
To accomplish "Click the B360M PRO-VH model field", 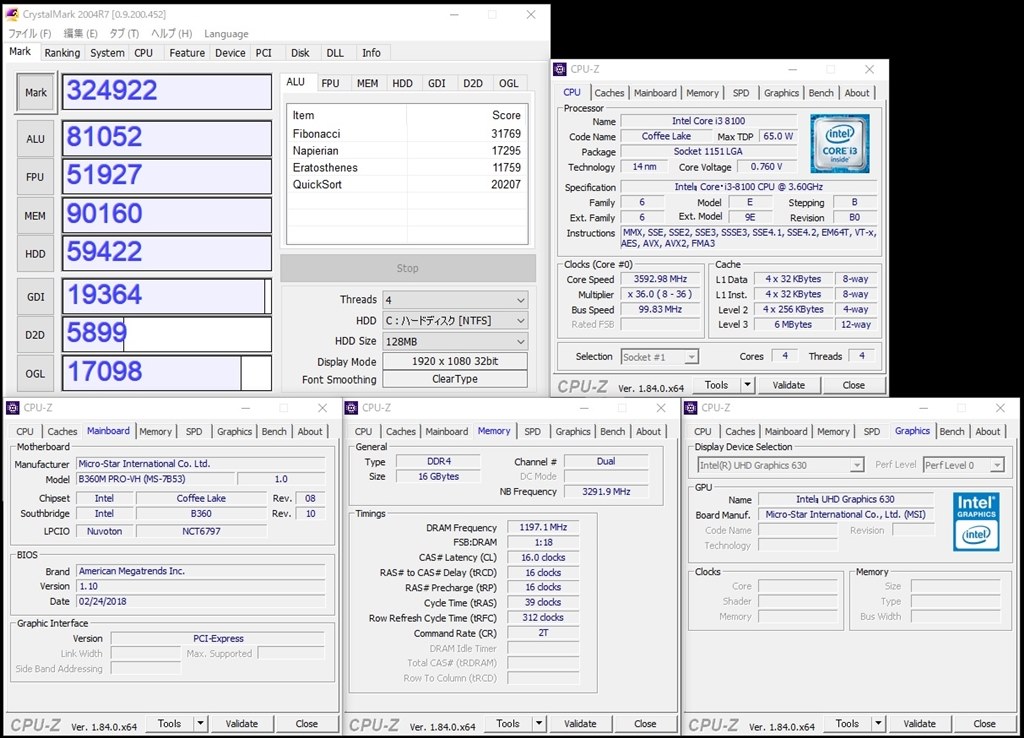I will (x=154, y=479).
